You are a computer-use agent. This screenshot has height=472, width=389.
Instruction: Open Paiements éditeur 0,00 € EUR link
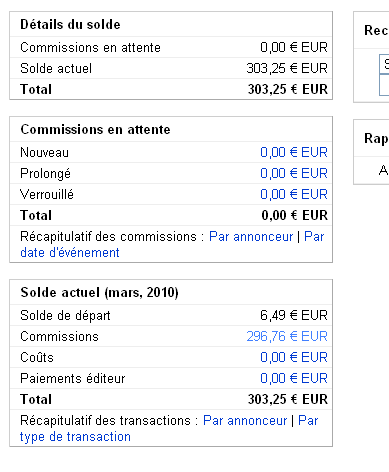pos(294,378)
